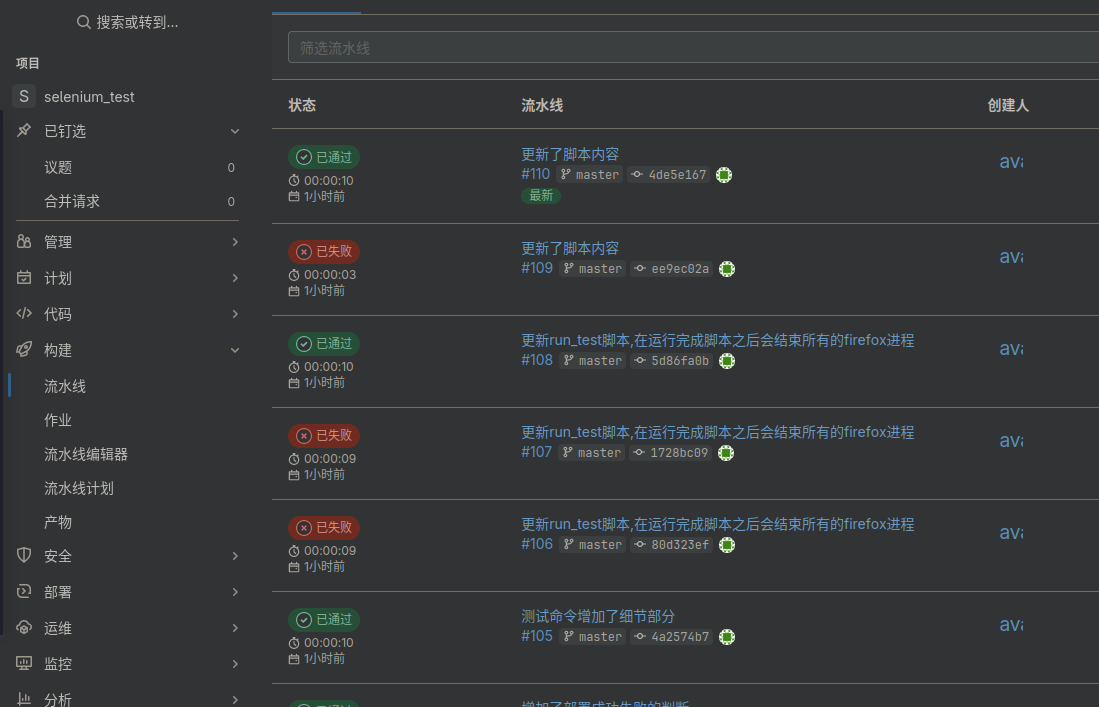
Task: Click the 已通过 status badge for #105
Action: point(324,619)
